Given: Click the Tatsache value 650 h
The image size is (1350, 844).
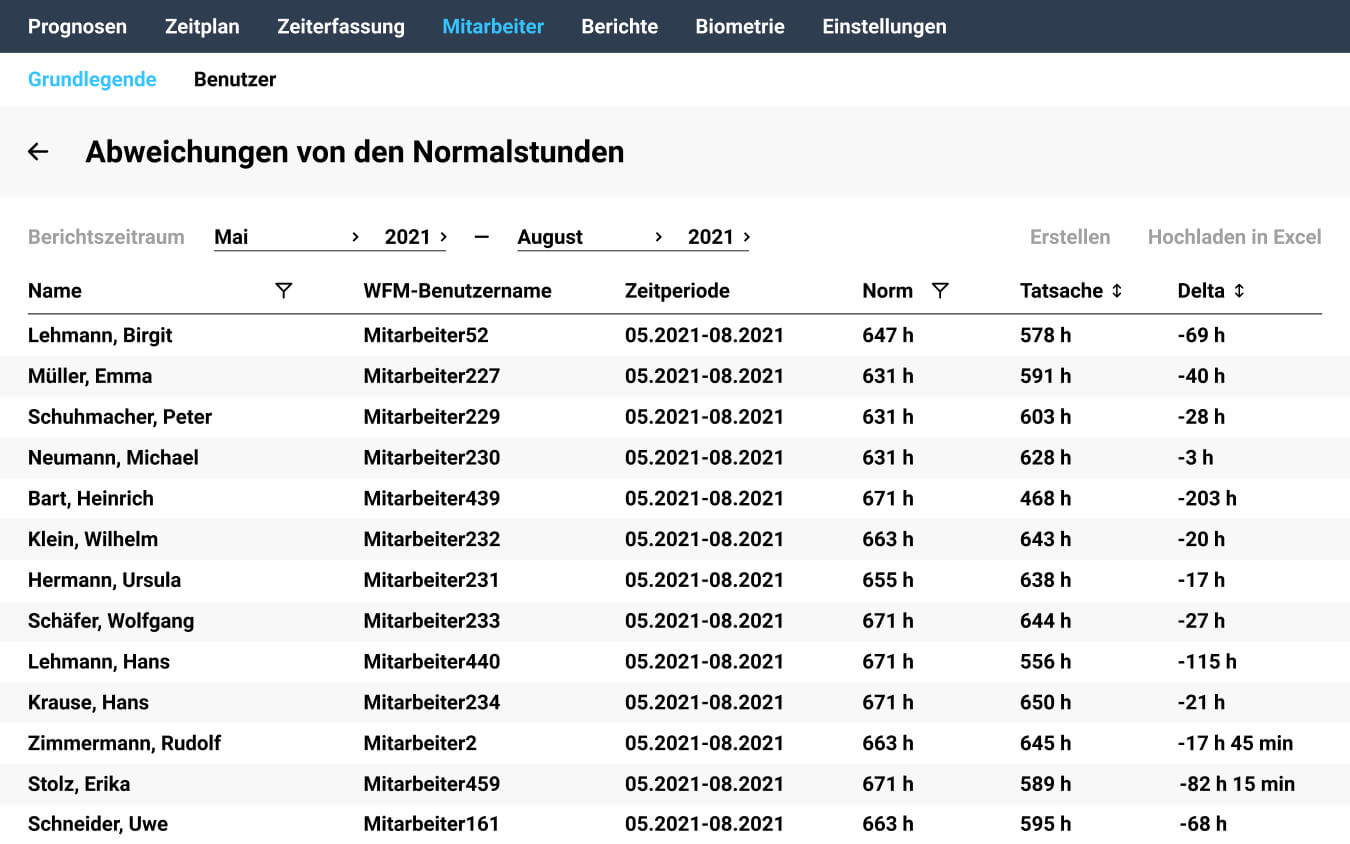Looking at the screenshot, I should tap(1045, 702).
